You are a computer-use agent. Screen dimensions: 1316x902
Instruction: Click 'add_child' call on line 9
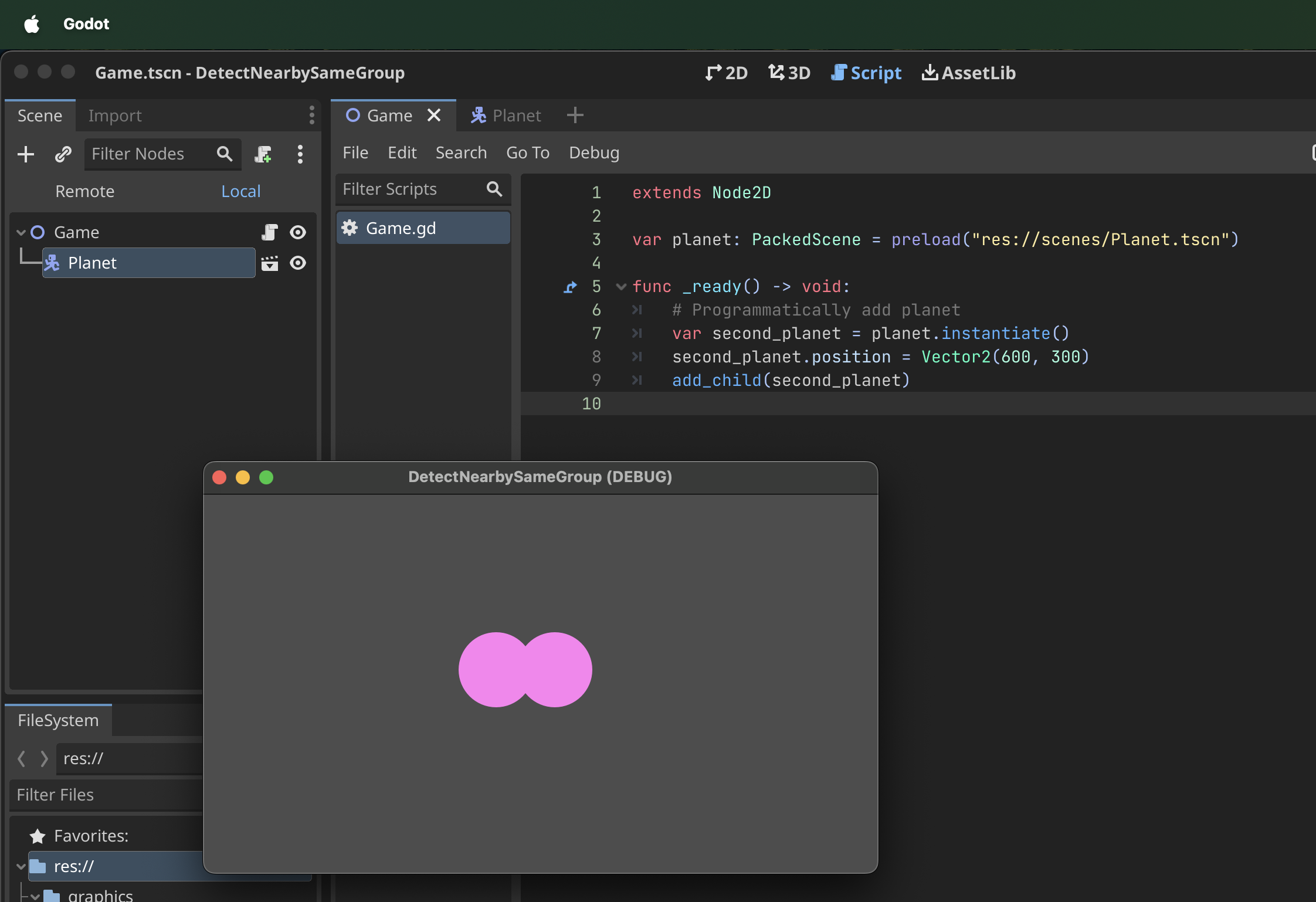717,380
